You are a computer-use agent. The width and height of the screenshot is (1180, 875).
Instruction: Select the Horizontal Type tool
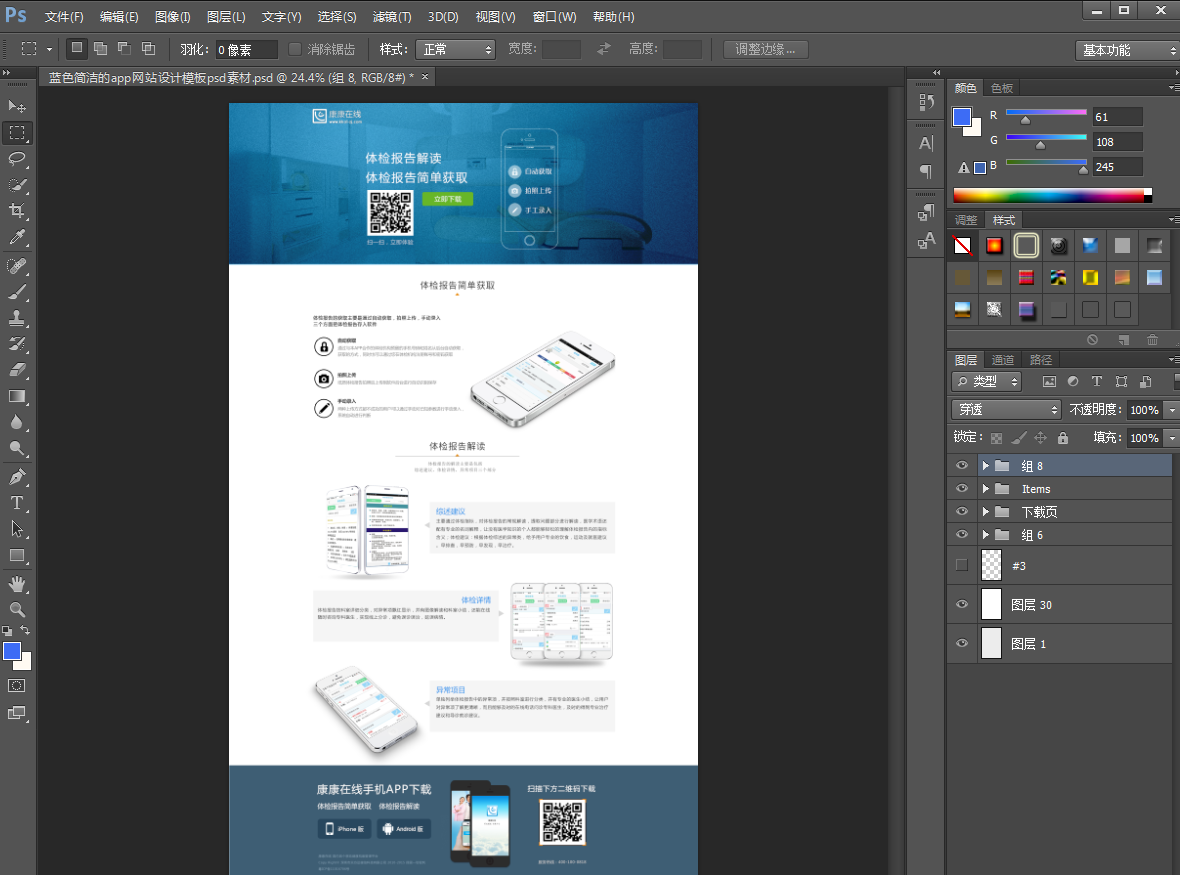click(x=17, y=503)
